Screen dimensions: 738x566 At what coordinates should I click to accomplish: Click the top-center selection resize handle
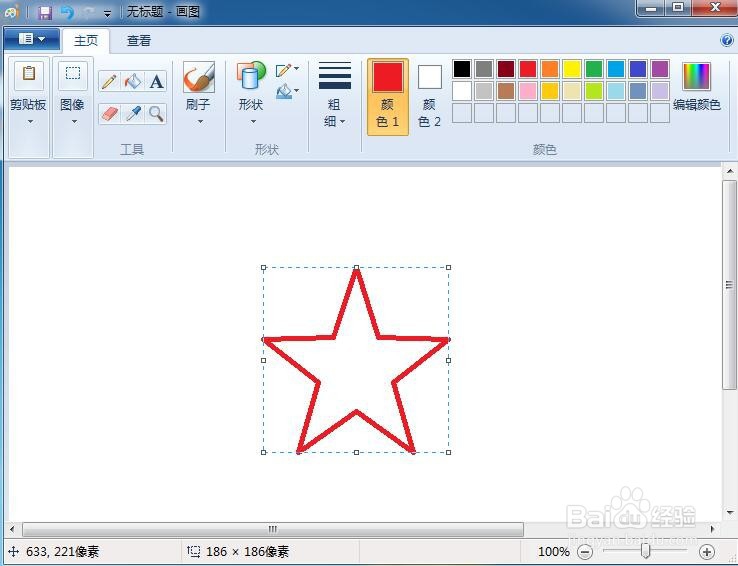pos(356,267)
